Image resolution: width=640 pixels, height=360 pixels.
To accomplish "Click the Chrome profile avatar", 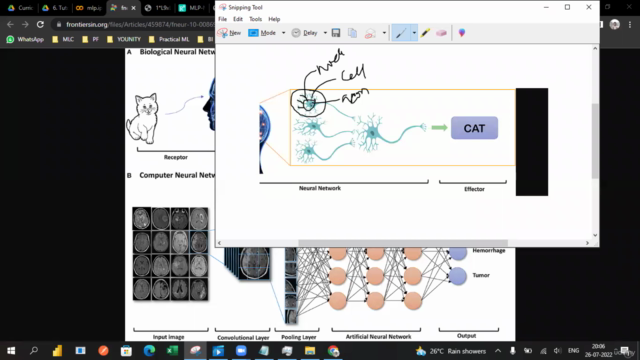I will (x=615, y=24).
